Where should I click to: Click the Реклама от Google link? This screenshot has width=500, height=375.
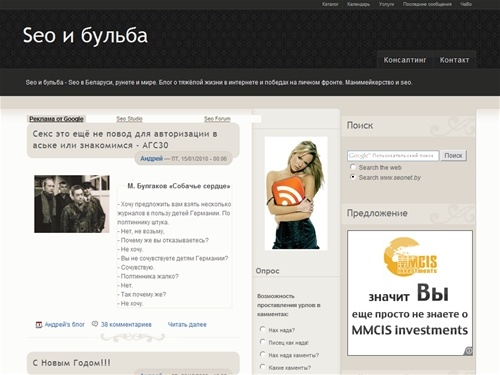56,119
